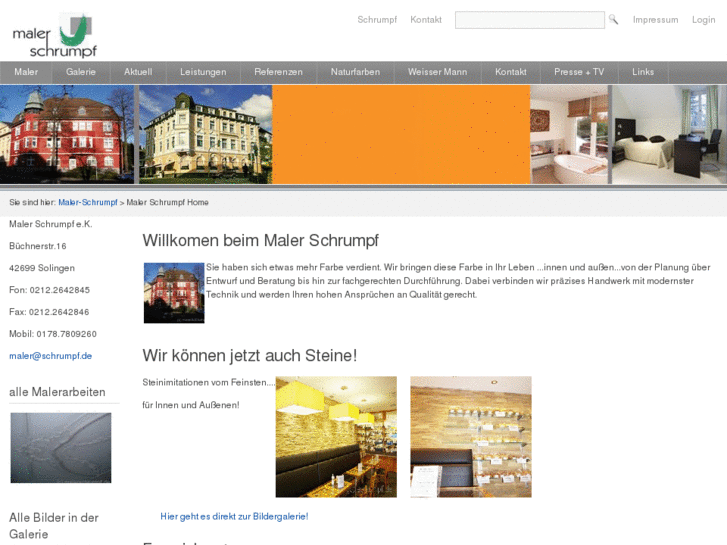
Task: Click the 'Maler Schrumpf Home' breadcrumb text
Action: [x=167, y=202]
